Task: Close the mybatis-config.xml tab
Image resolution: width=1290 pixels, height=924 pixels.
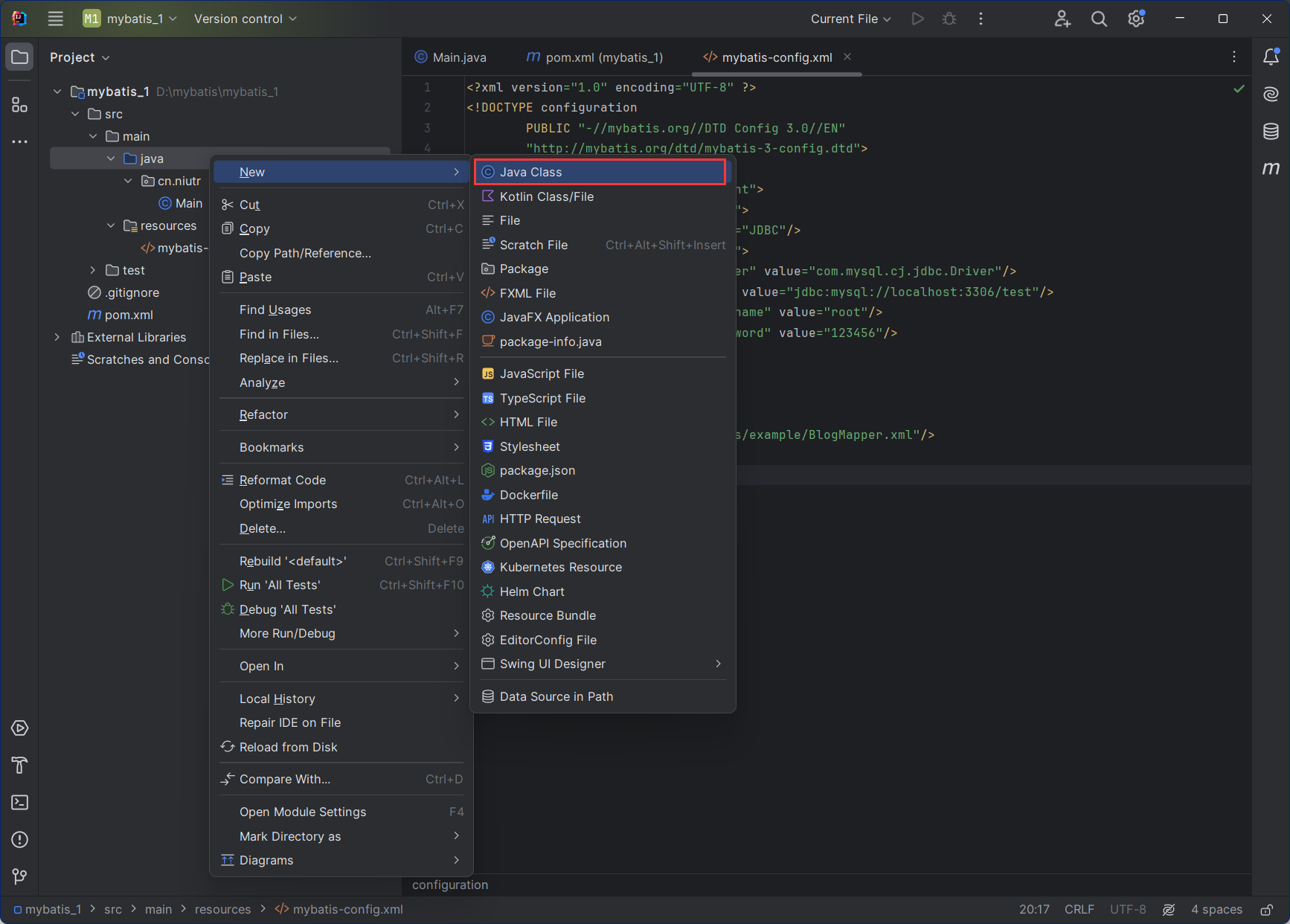Action: pyautogui.click(x=847, y=57)
